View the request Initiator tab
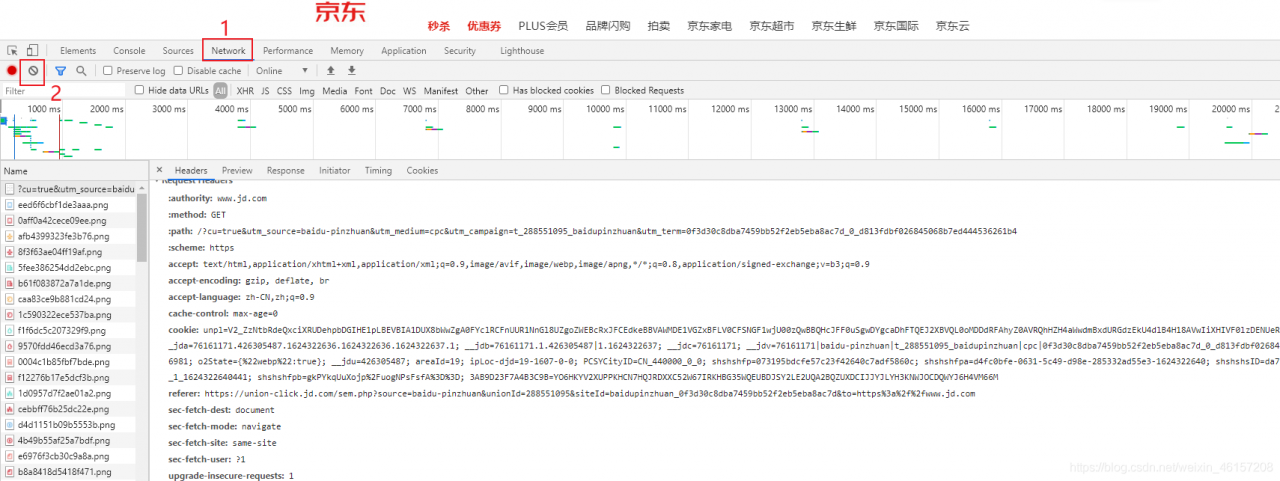1280x481 pixels. click(x=335, y=171)
